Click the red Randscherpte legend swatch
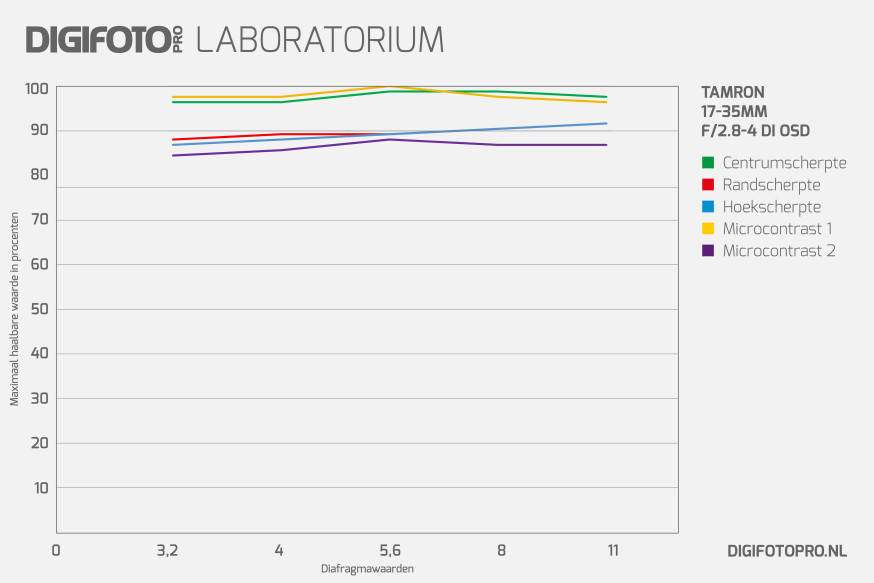 [708, 184]
